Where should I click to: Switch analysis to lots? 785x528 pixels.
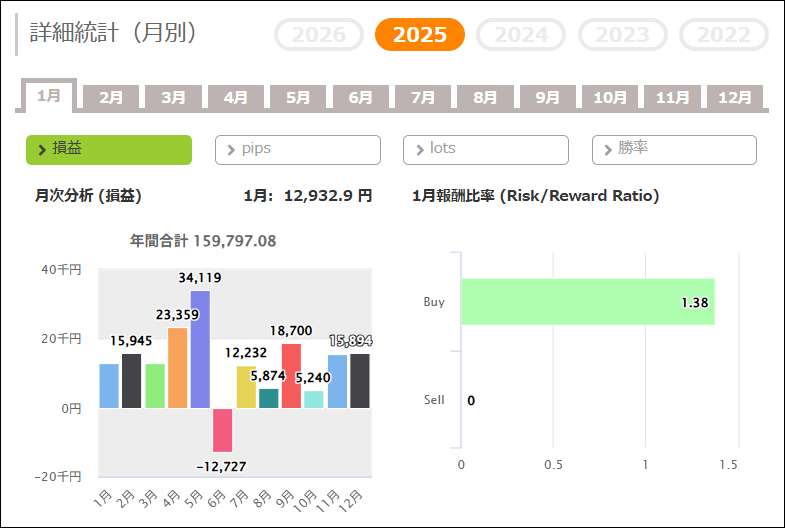click(485, 149)
